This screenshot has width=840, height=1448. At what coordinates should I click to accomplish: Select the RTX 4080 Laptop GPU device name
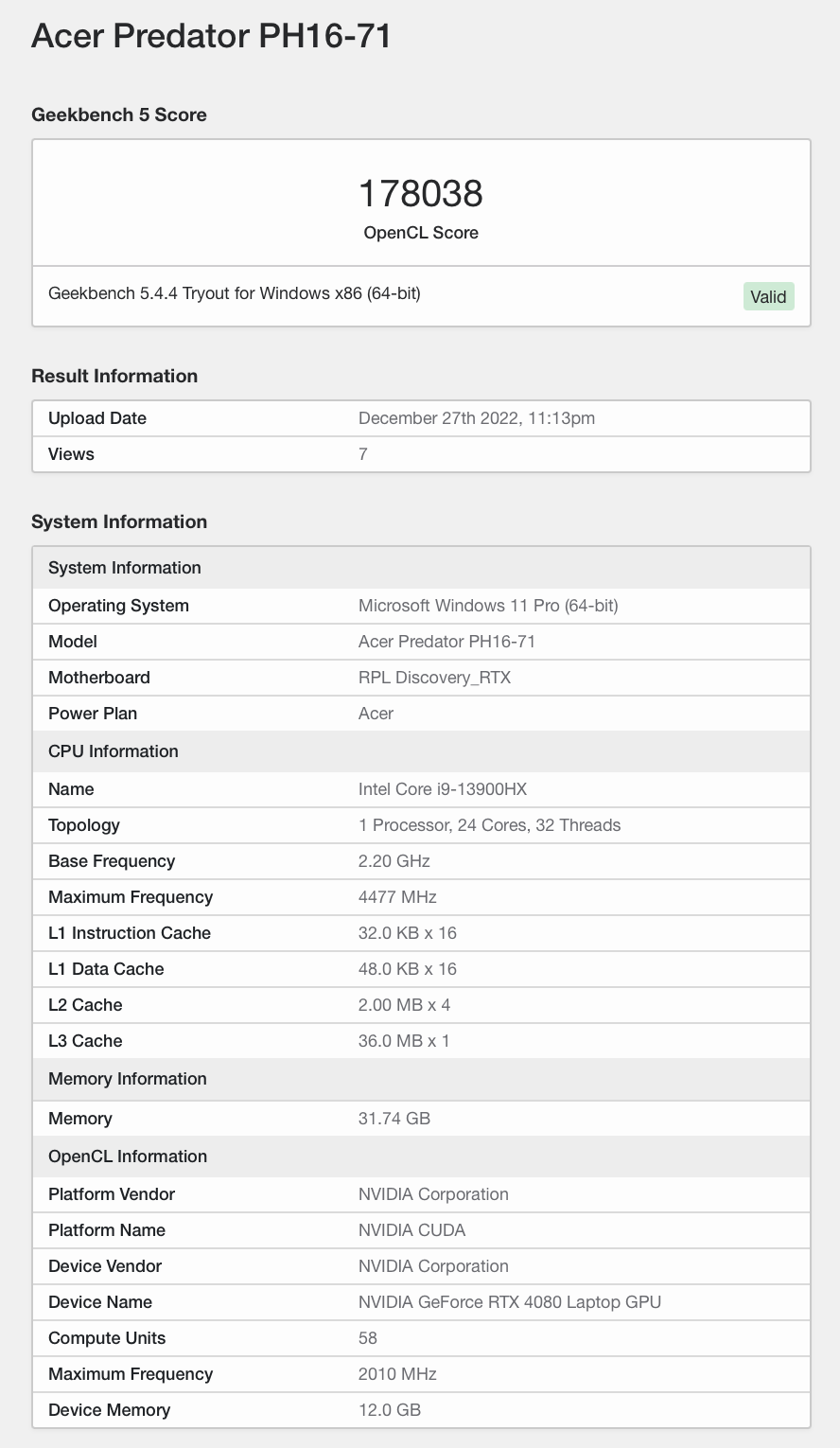pos(509,1302)
